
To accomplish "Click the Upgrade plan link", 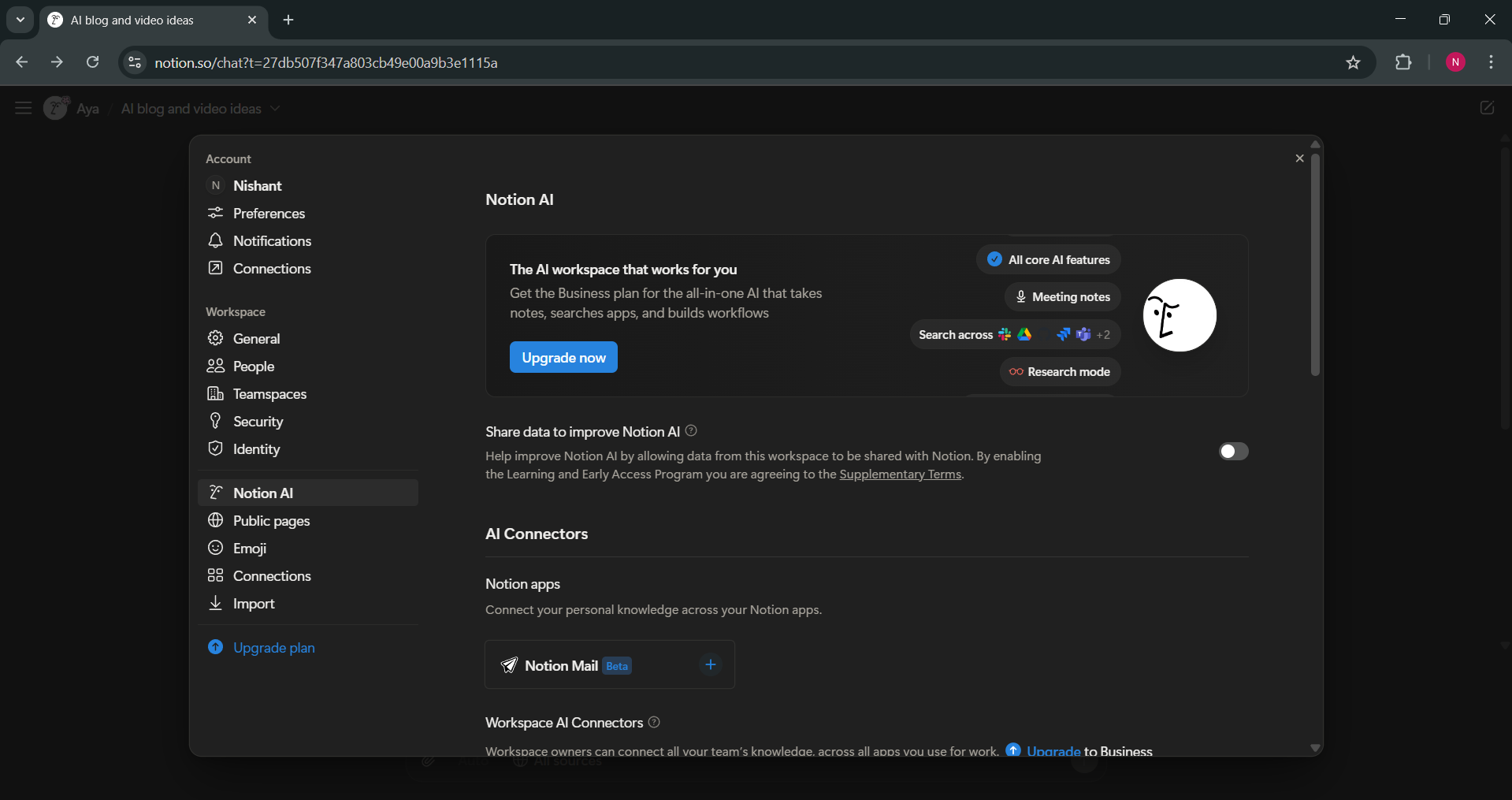I will [x=274, y=648].
